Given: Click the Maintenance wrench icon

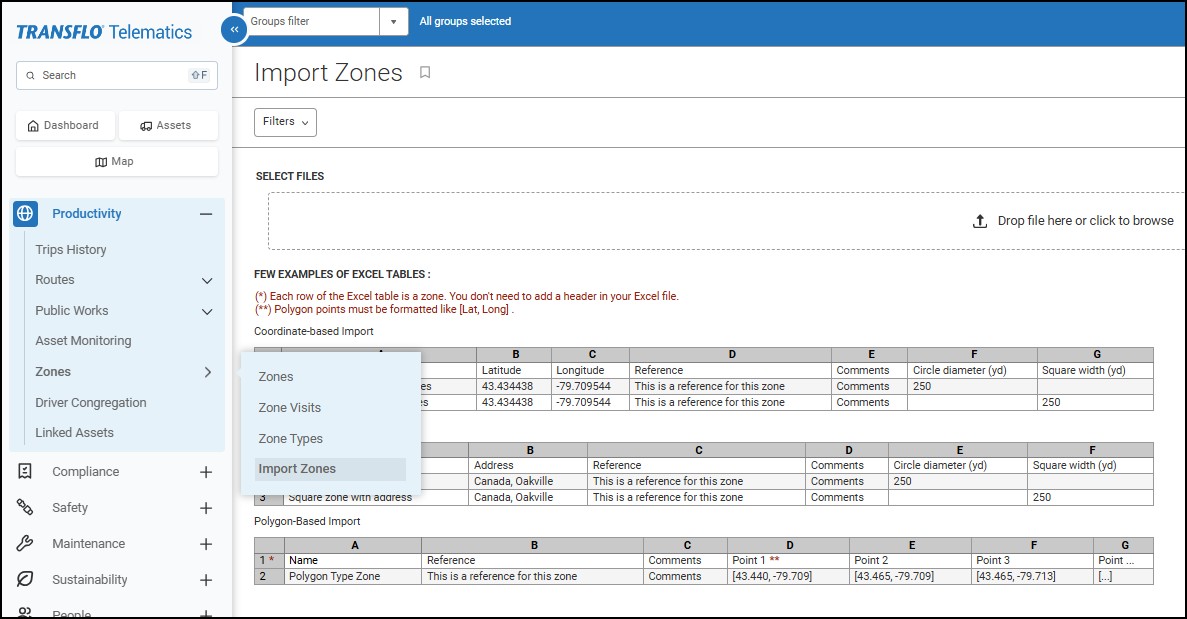Looking at the screenshot, I should coord(25,544).
